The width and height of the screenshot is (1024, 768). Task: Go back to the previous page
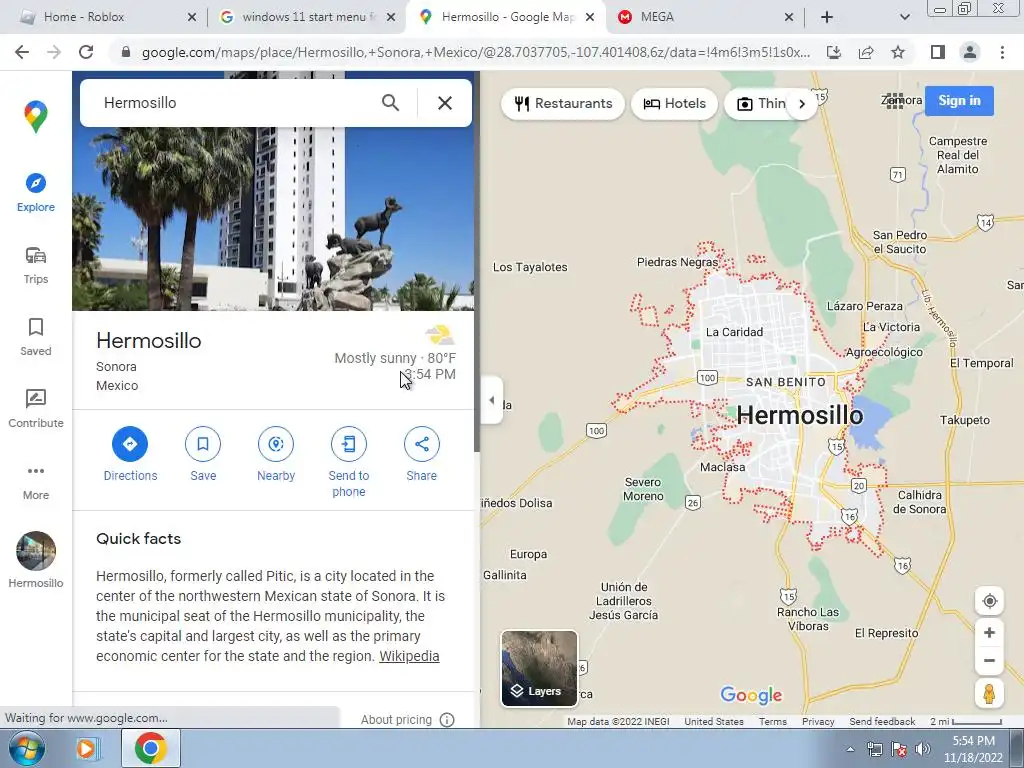(22, 52)
